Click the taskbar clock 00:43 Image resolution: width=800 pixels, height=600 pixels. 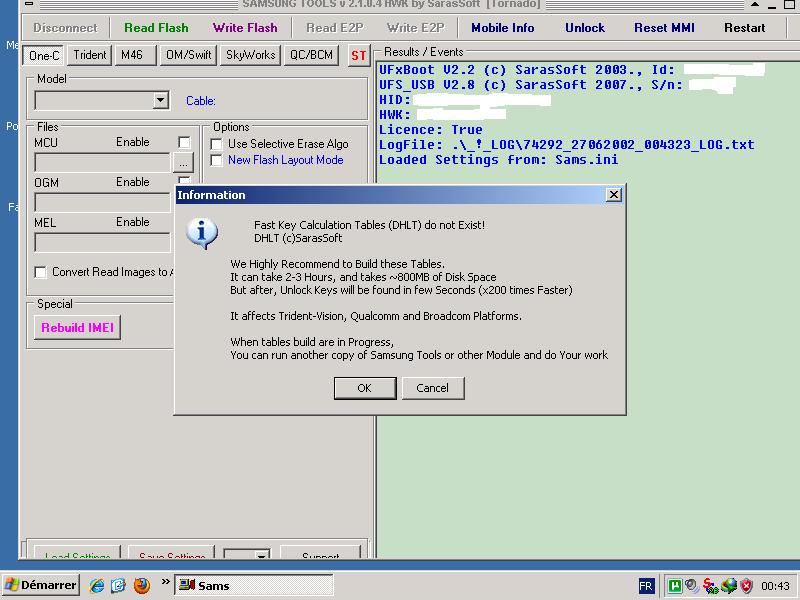pos(775,586)
